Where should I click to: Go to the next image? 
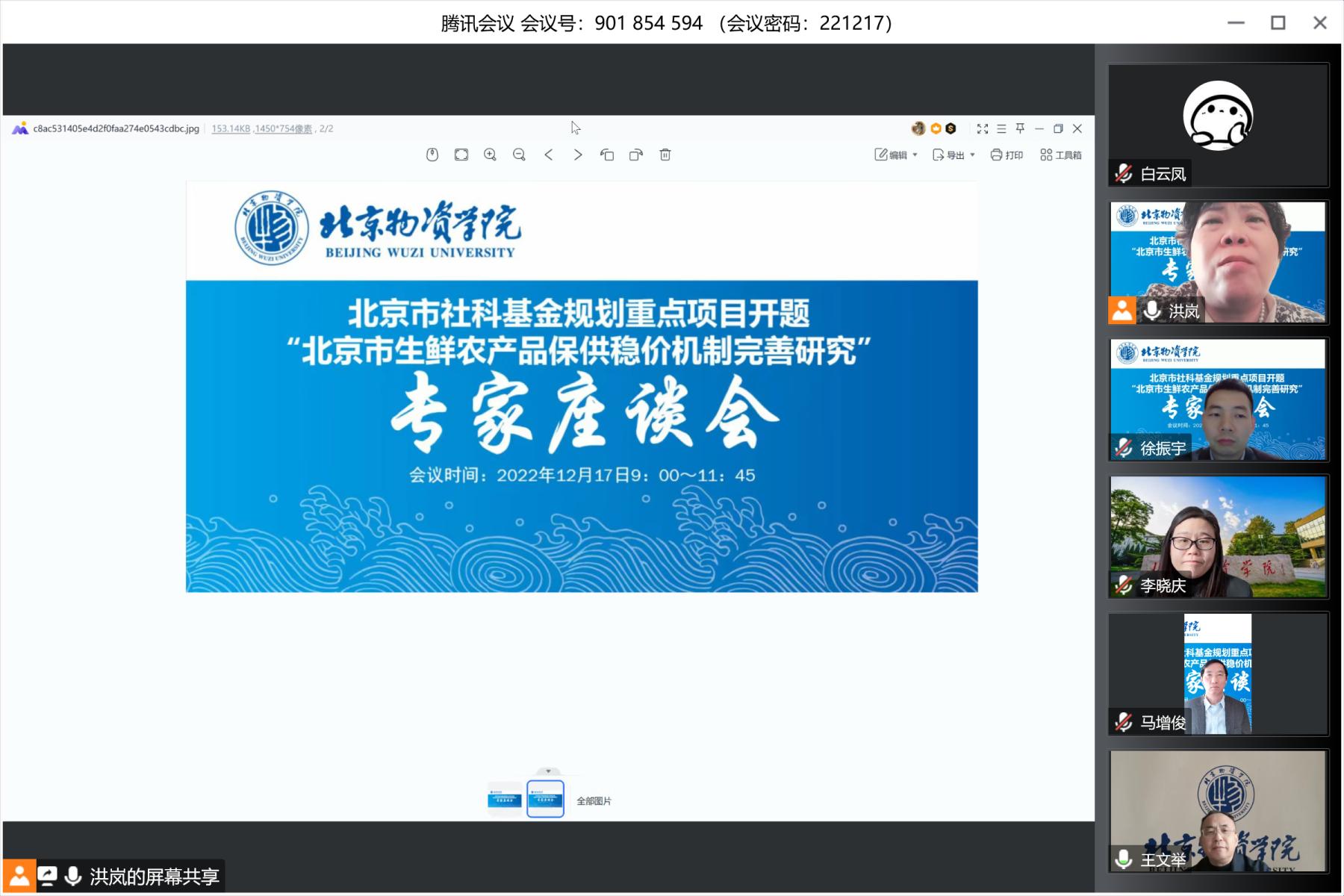coord(578,155)
